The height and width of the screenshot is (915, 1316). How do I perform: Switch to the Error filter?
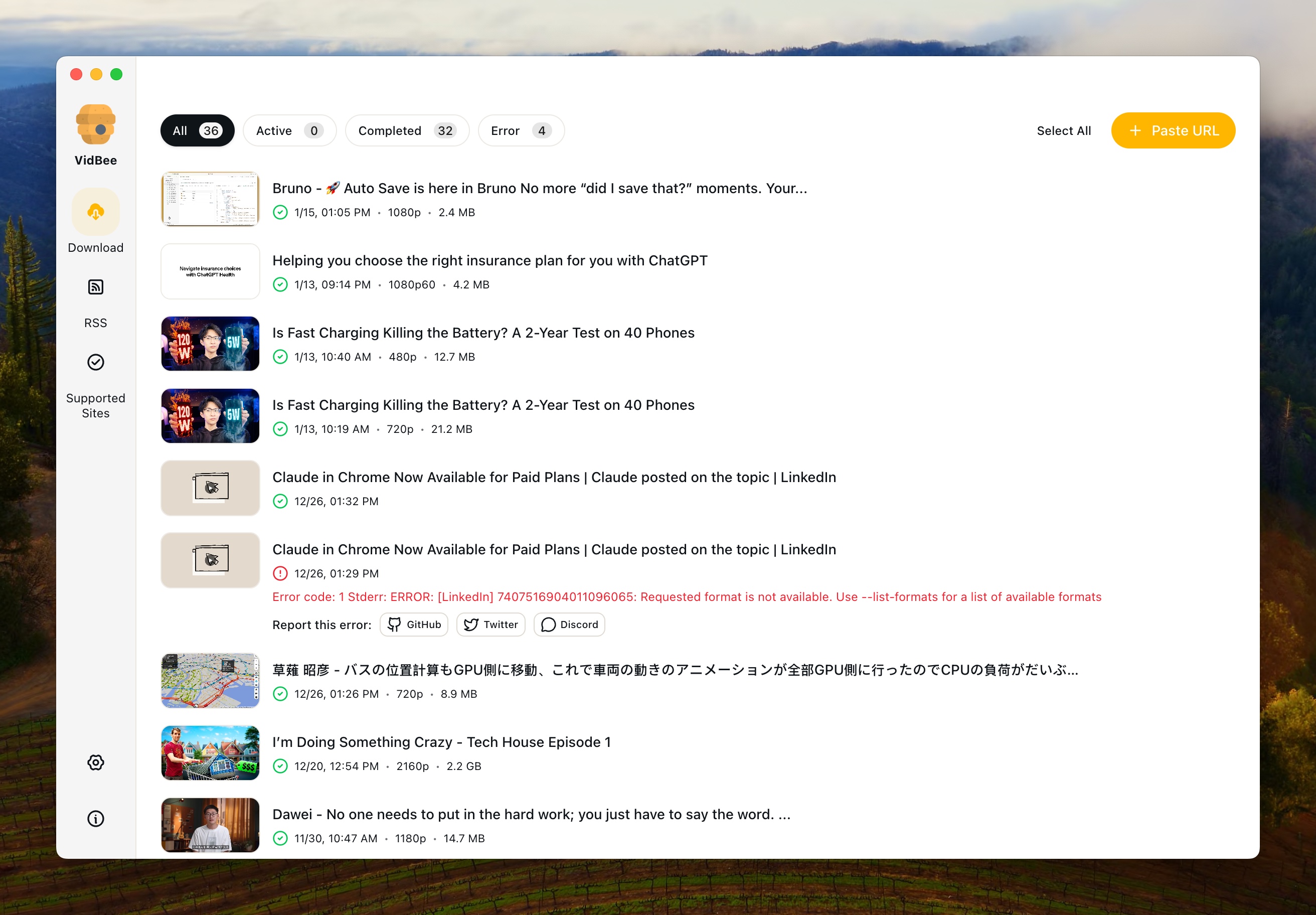click(x=521, y=130)
